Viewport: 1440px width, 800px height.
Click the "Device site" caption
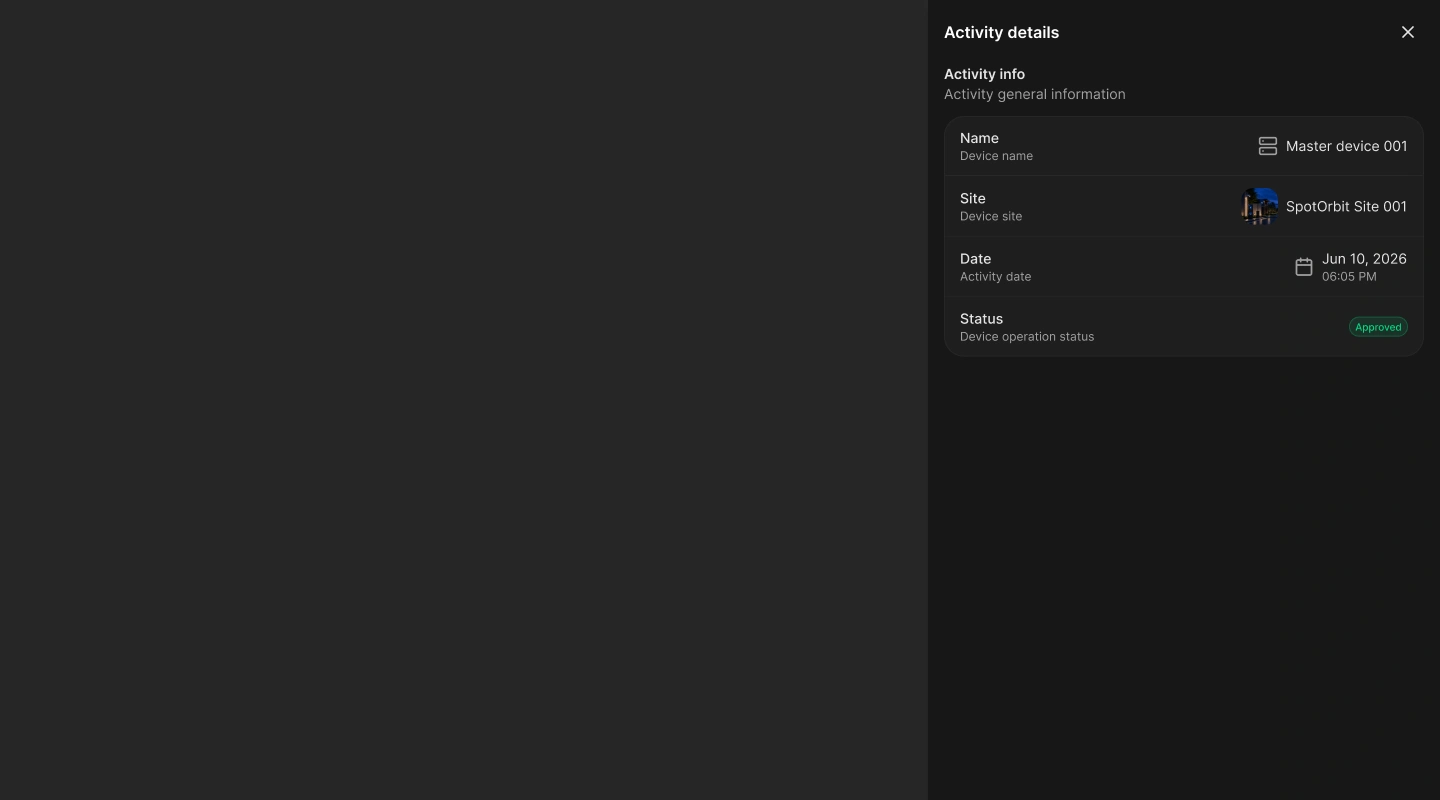point(991,216)
